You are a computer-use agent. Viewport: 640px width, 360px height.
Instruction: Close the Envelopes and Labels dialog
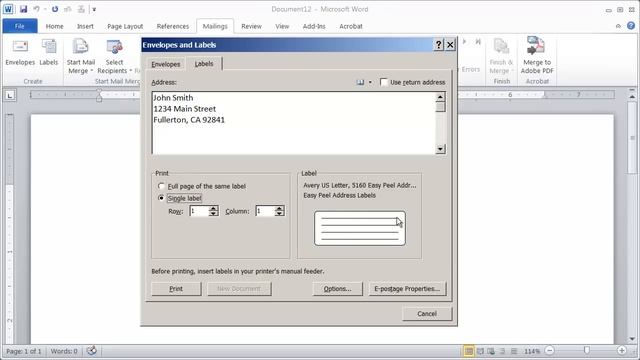[450, 44]
